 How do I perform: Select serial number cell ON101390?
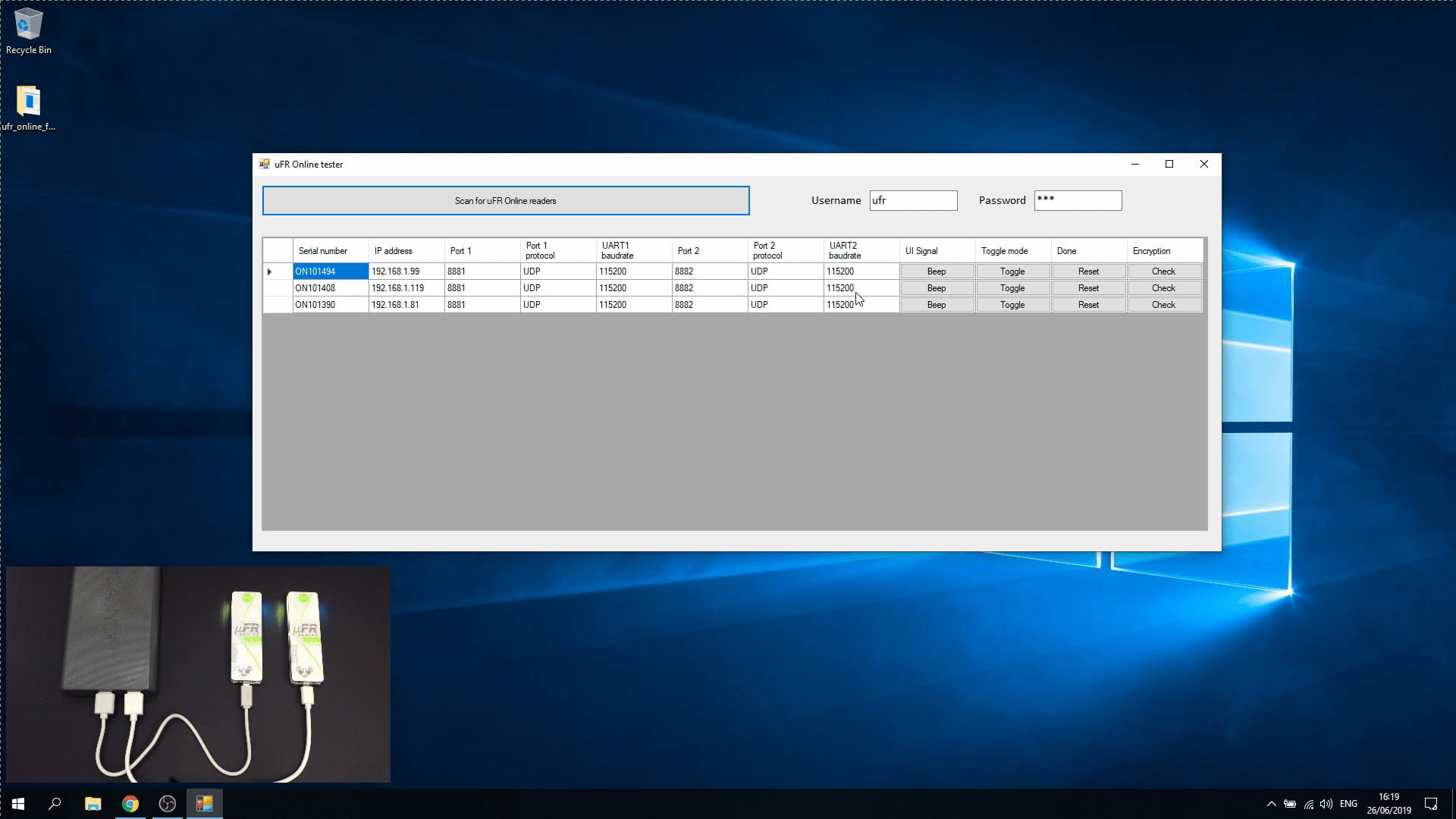point(331,305)
